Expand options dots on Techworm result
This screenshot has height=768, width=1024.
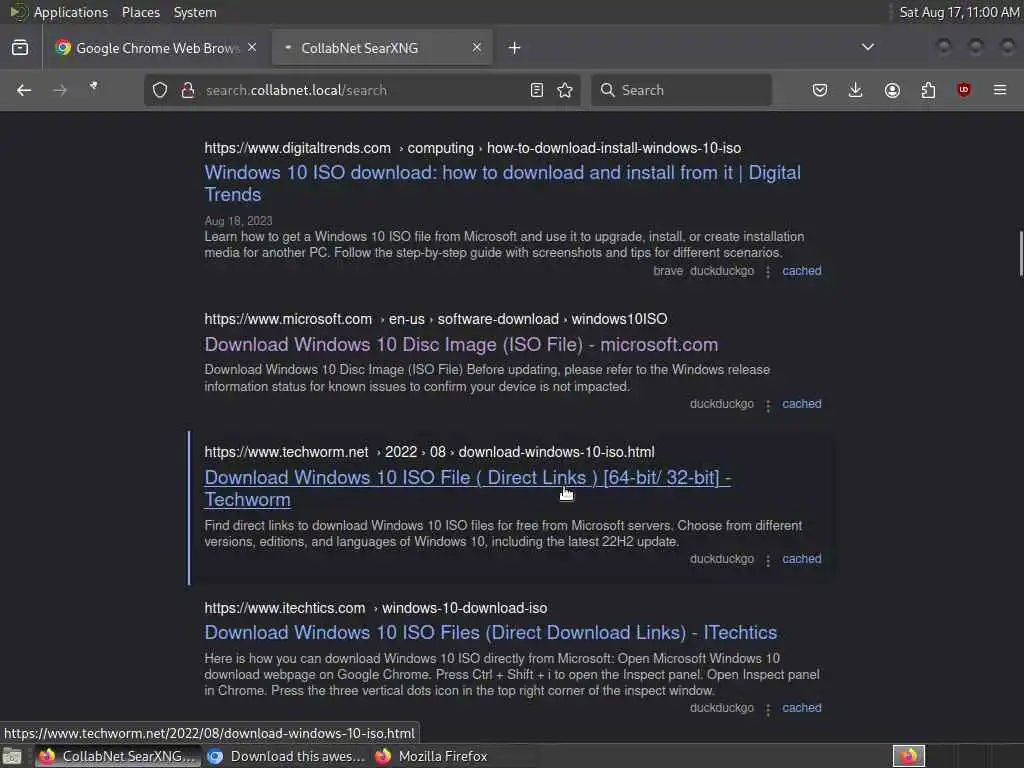point(768,560)
